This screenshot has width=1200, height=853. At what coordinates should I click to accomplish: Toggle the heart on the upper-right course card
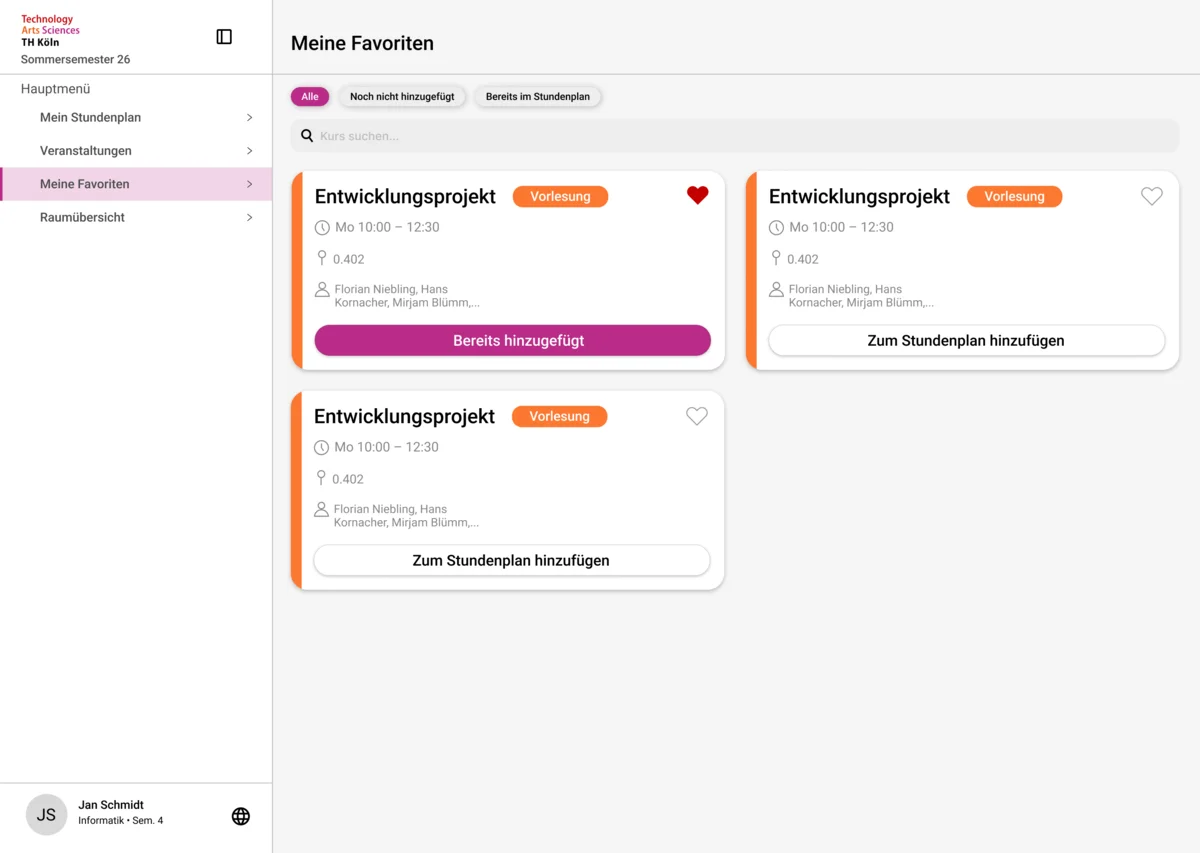pyautogui.click(x=1151, y=197)
